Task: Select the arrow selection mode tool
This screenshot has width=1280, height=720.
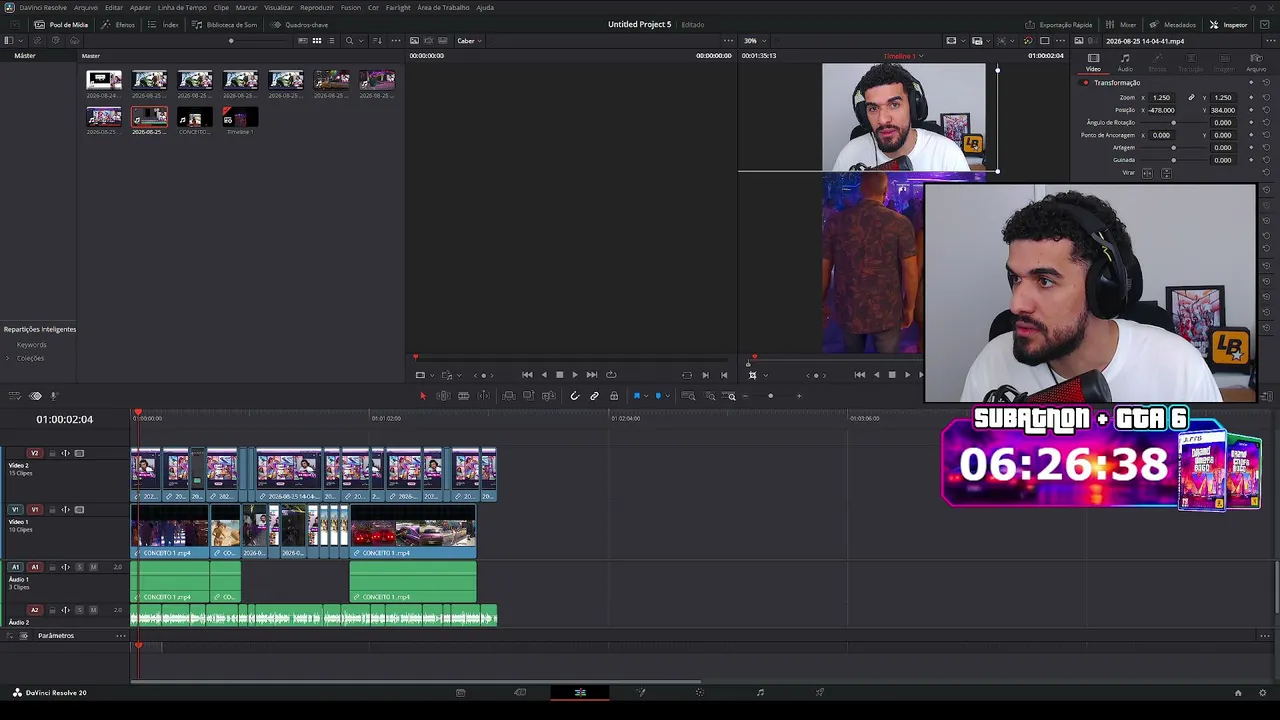Action: [422, 396]
